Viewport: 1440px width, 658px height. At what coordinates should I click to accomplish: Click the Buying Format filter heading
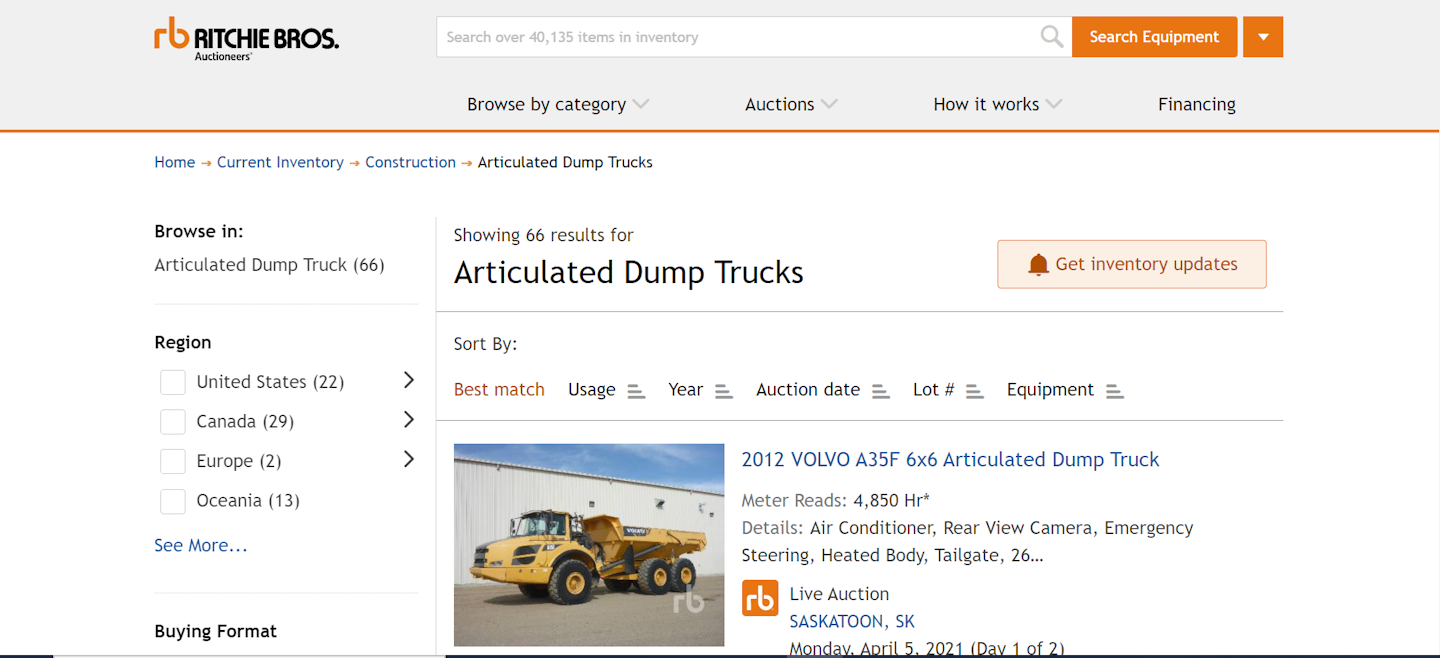click(216, 631)
